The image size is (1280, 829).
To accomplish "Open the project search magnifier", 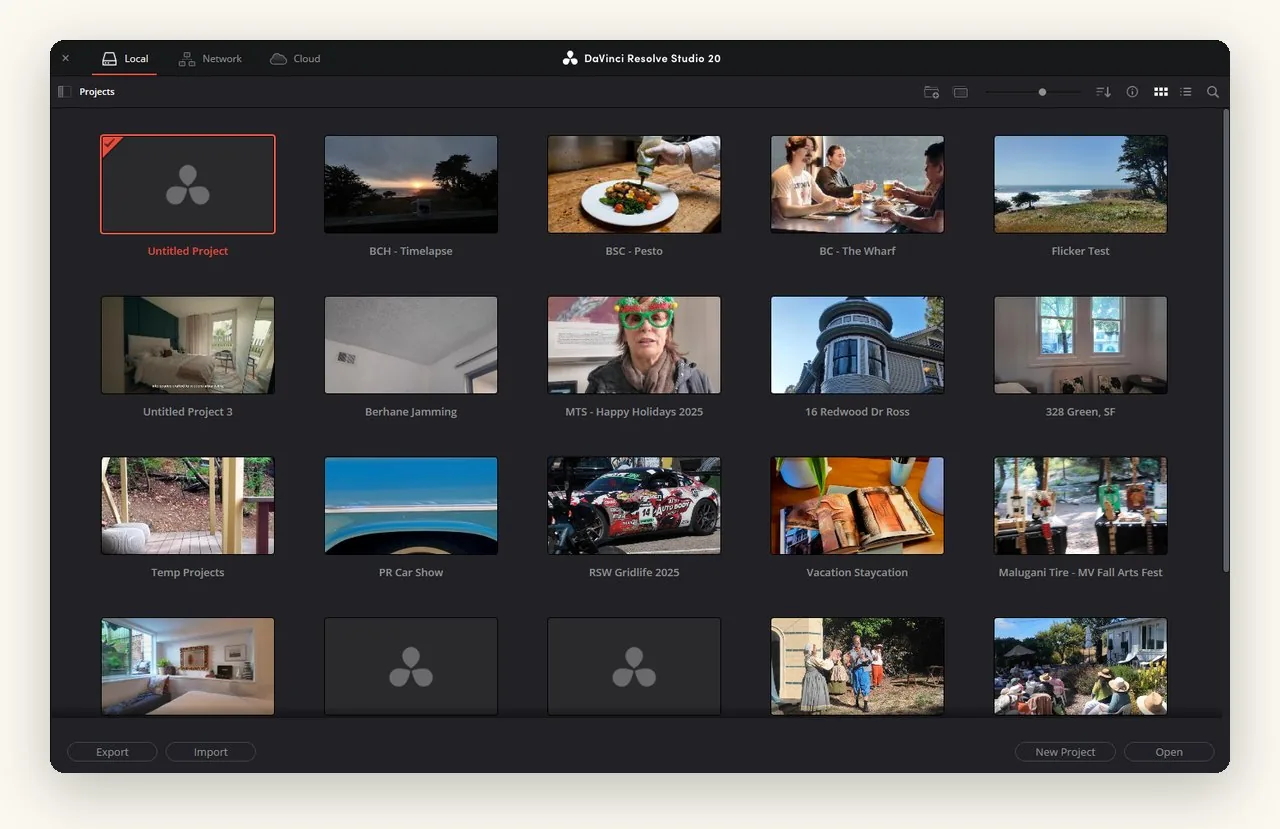I will [x=1213, y=92].
